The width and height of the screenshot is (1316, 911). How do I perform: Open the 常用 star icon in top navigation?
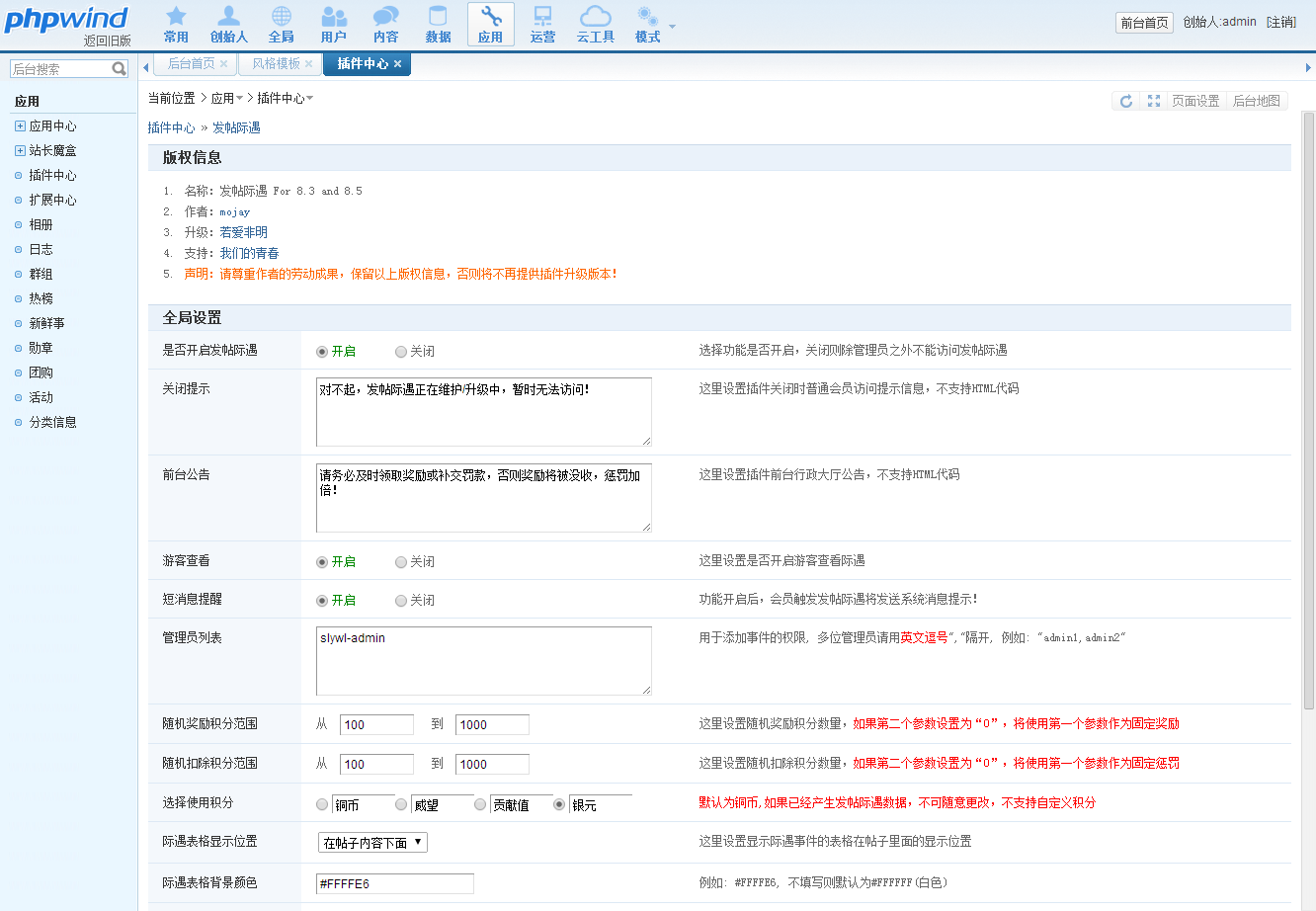pos(176,24)
